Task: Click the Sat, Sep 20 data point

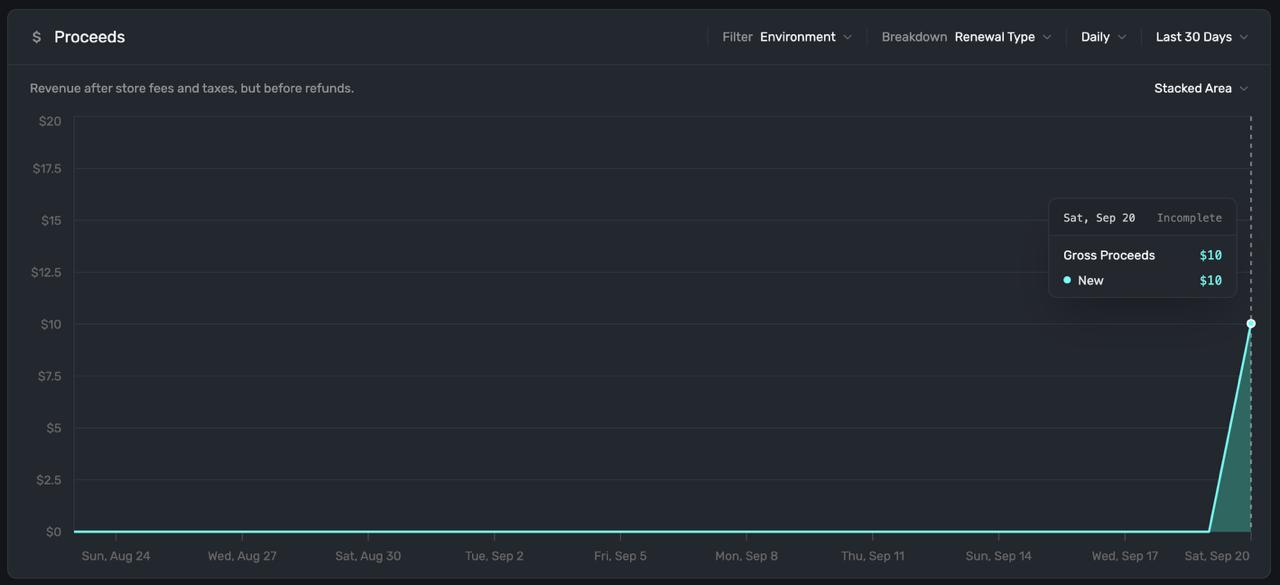Action: point(1251,324)
